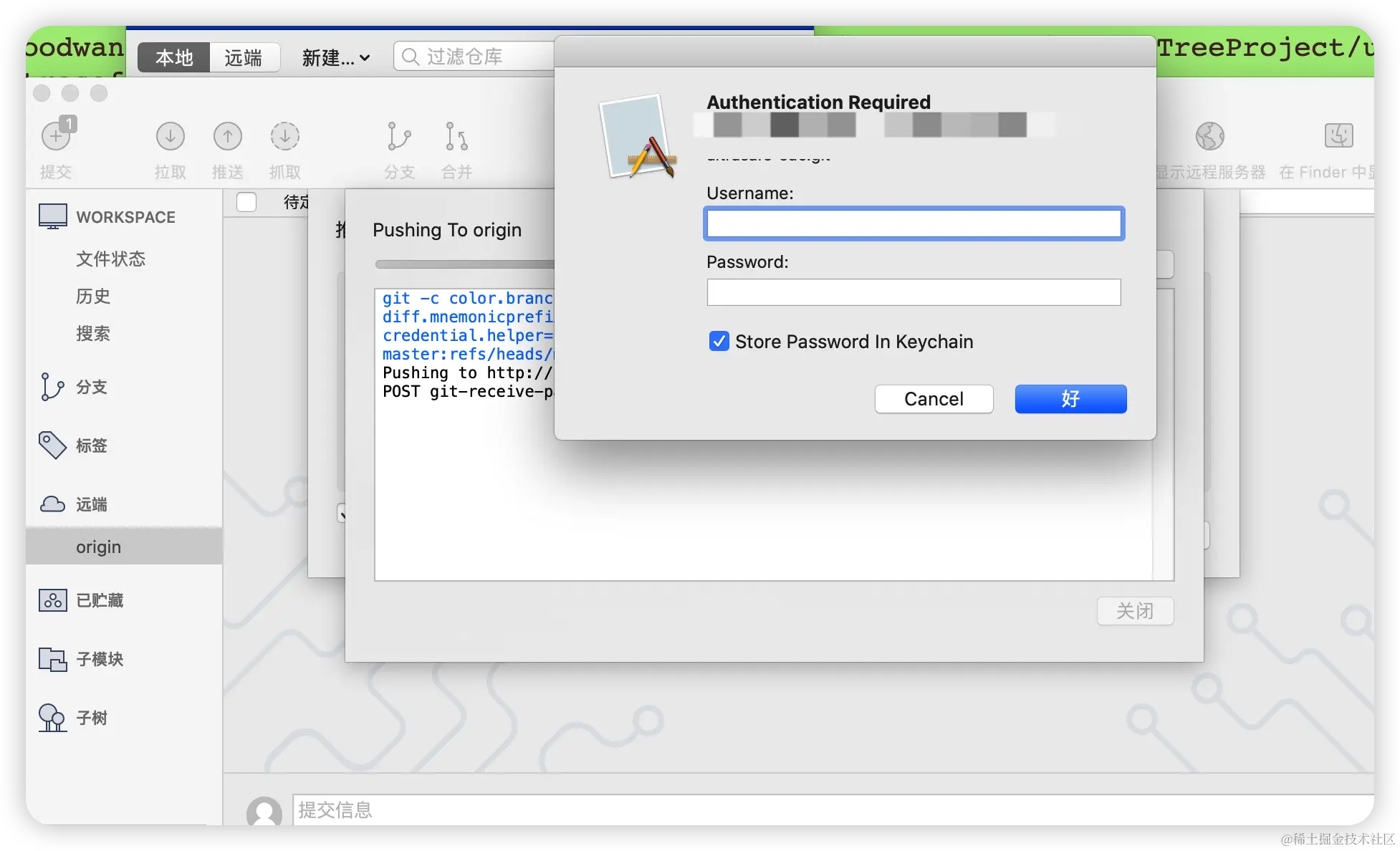Viewport: 1400px width, 851px height.
Task: Expand the 子模块 submodules section
Action: (x=99, y=659)
